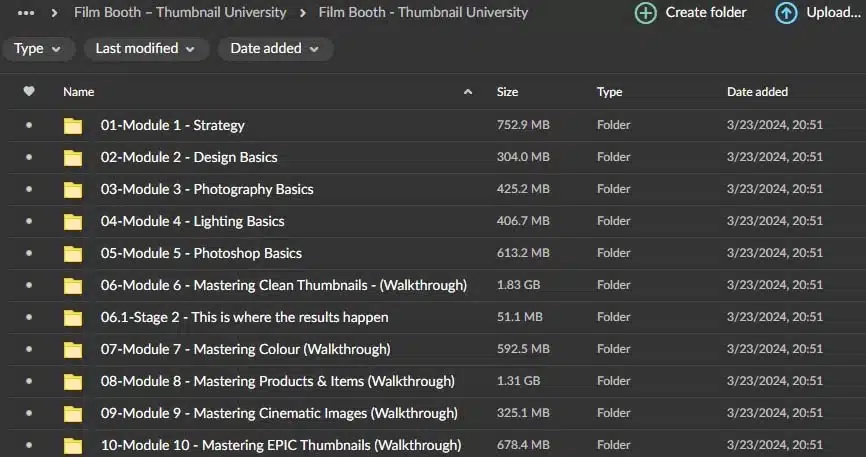The width and height of the screenshot is (866, 457).
Task: Open 09-Module 9 - Mastering Cinematic Images
Action: click(279, 414)
